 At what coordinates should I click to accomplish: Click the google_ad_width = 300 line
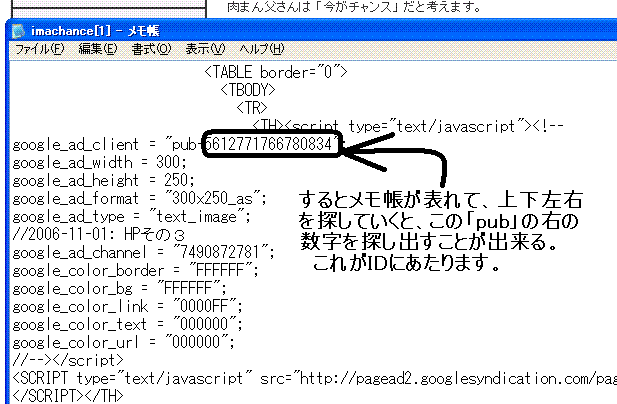point(100,162)
